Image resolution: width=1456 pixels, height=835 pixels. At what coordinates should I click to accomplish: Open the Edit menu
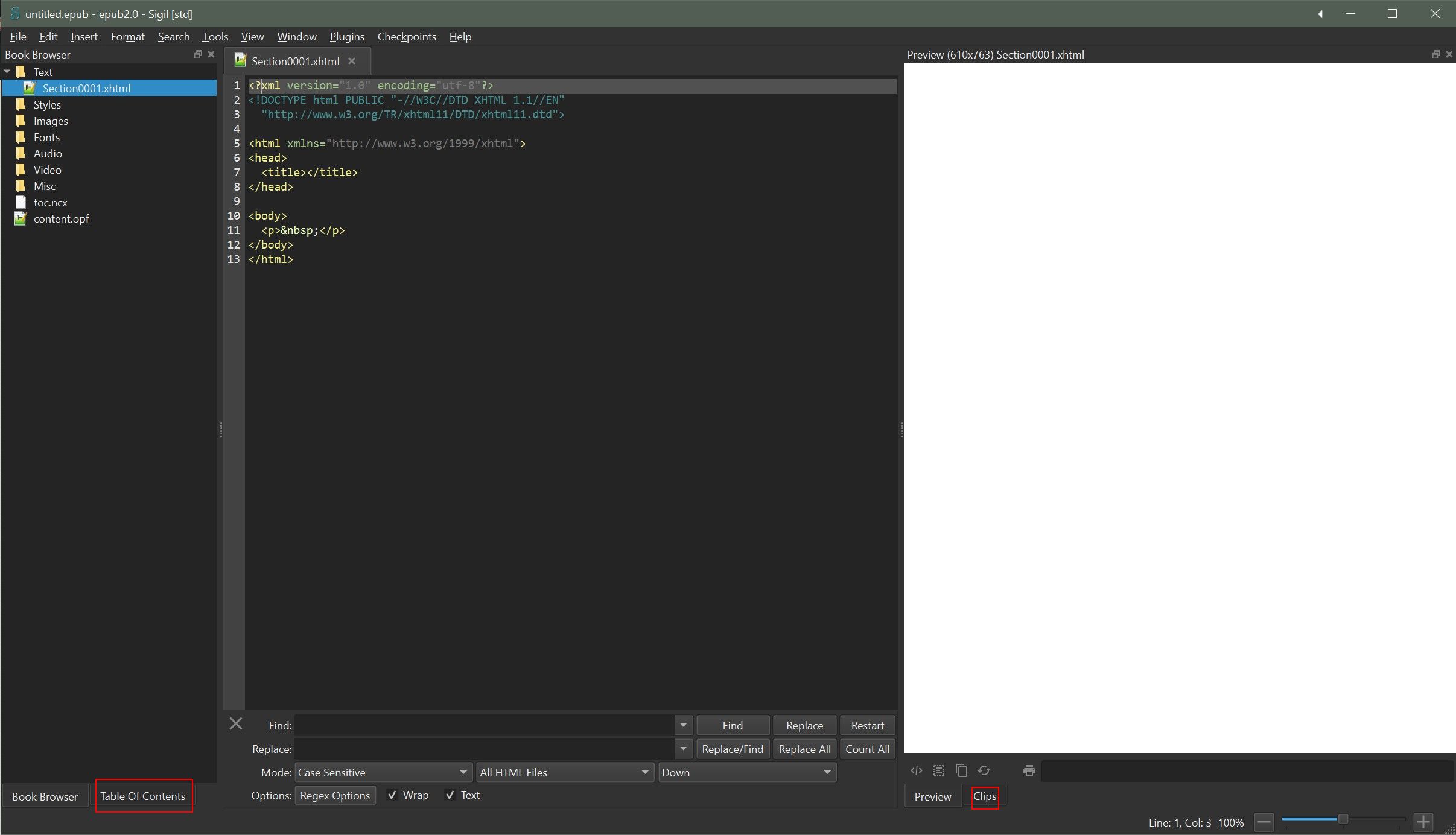click(48, 36)
